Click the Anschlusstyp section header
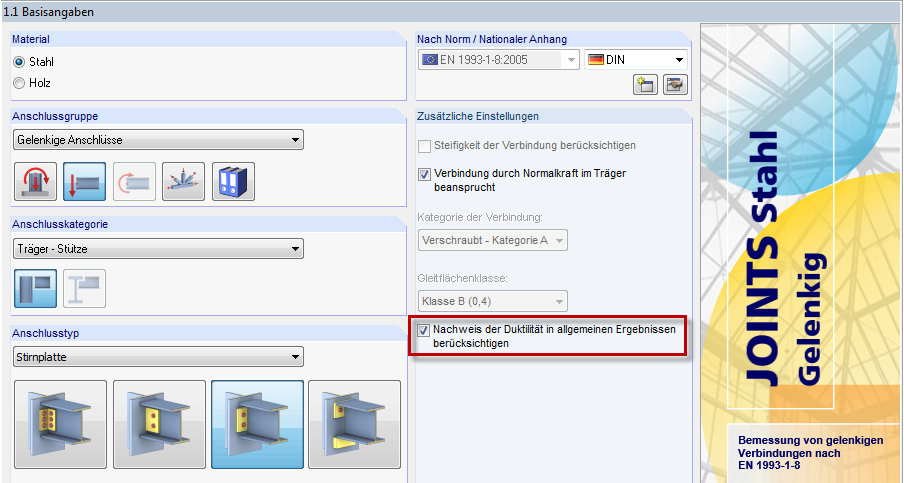Image resolution: width=904 pixels, height=483 pixels. pyautogui.click(x=208, y=333)
